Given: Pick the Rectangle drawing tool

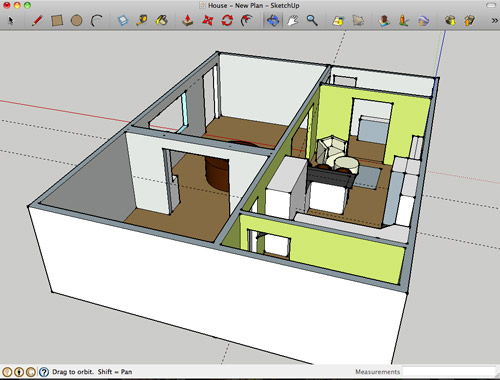Looking at the screenshot, I should [57, 21].
